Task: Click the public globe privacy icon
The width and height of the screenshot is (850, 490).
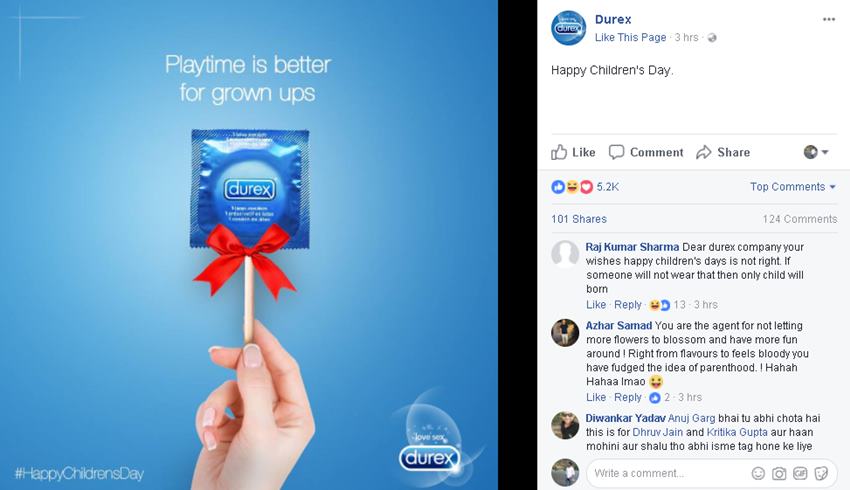Action: (x=712, y=37)
